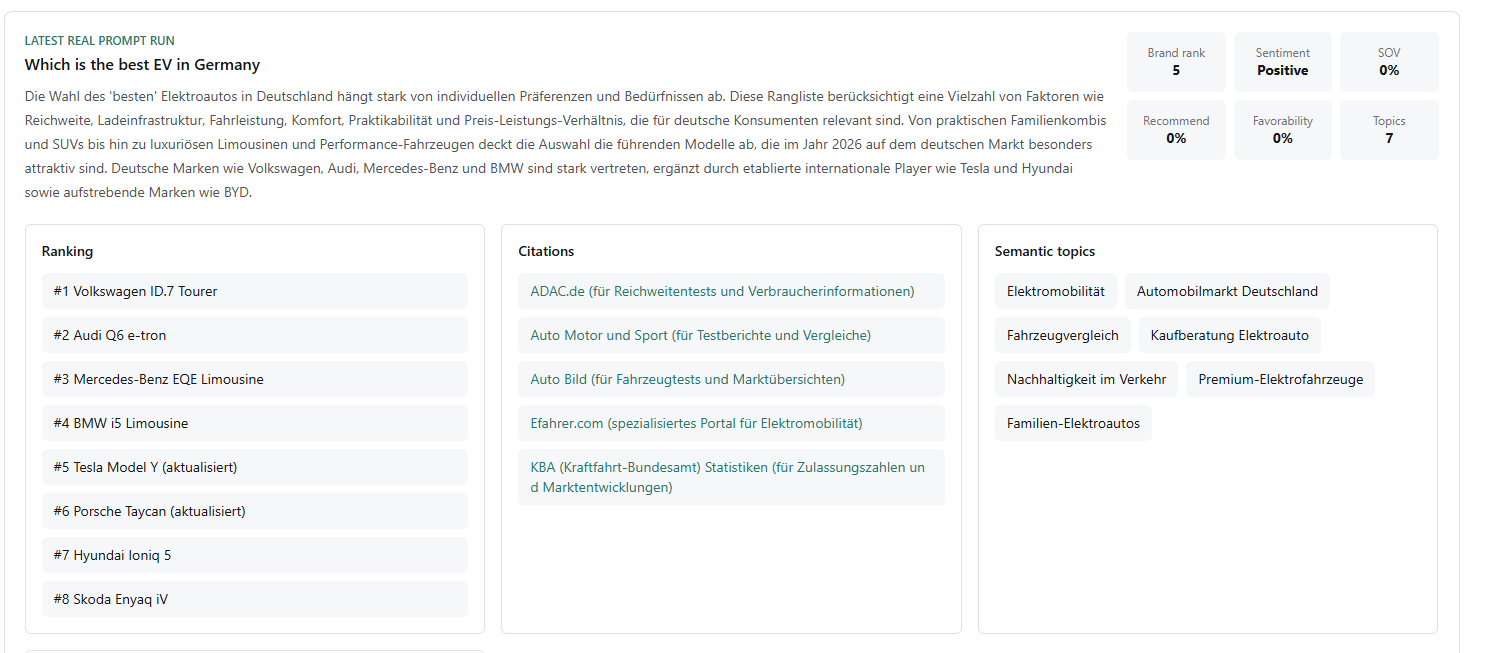Click #7 Hyundai Ioniq 5 row

coord(255,555)
